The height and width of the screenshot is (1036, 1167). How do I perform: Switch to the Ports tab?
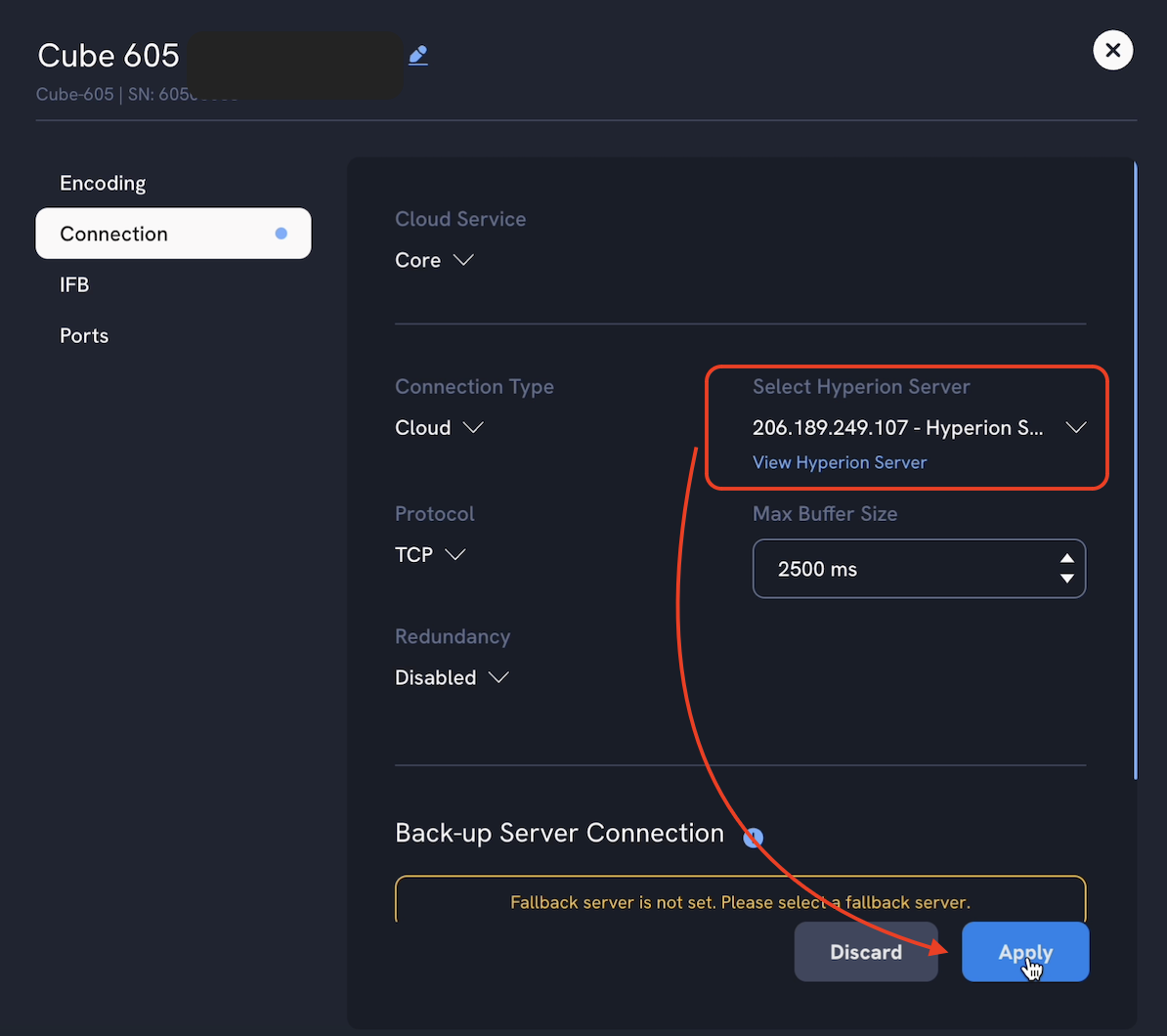point(83,335)
